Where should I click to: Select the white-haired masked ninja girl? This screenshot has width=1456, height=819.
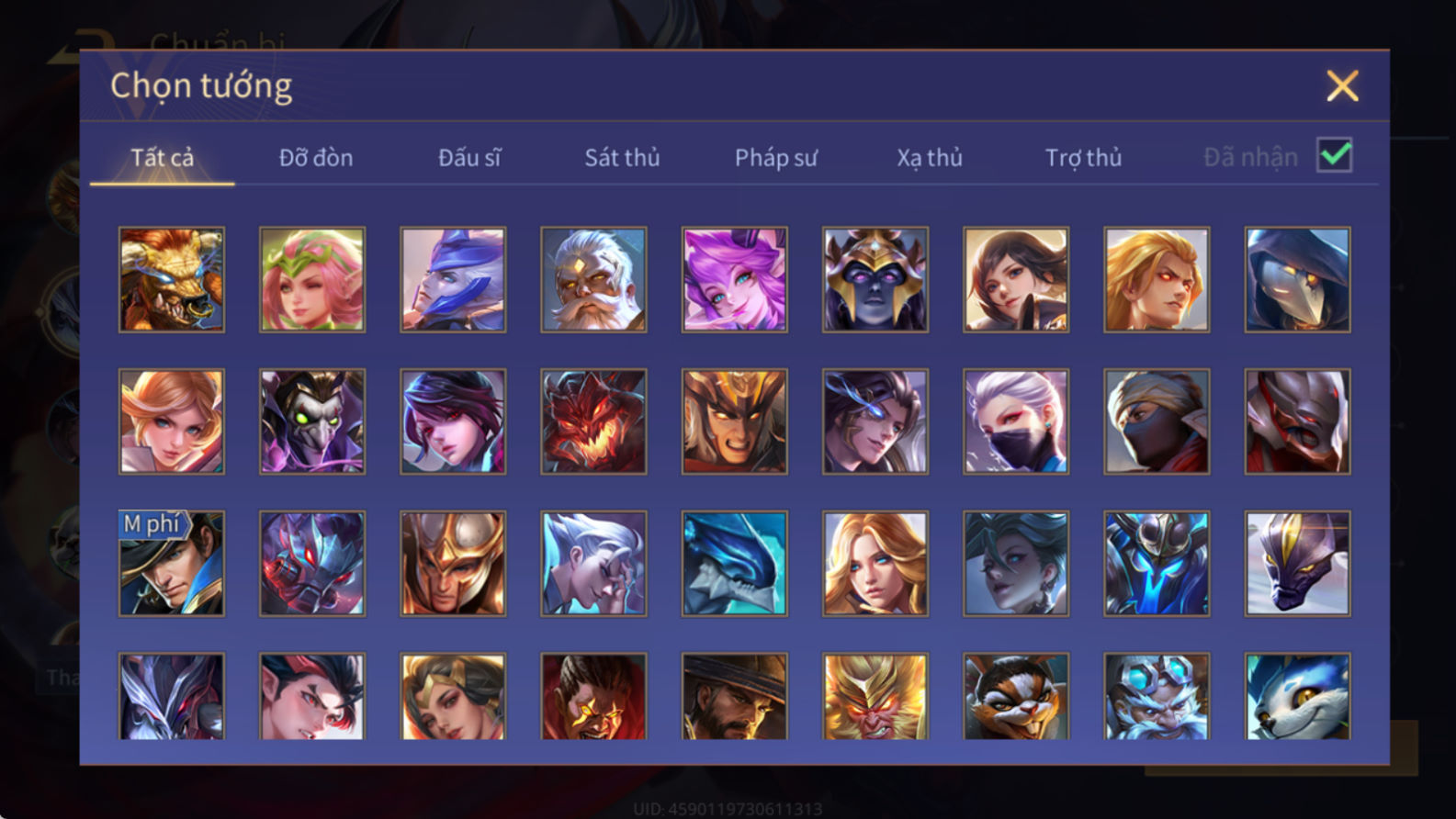(1016, 421)
